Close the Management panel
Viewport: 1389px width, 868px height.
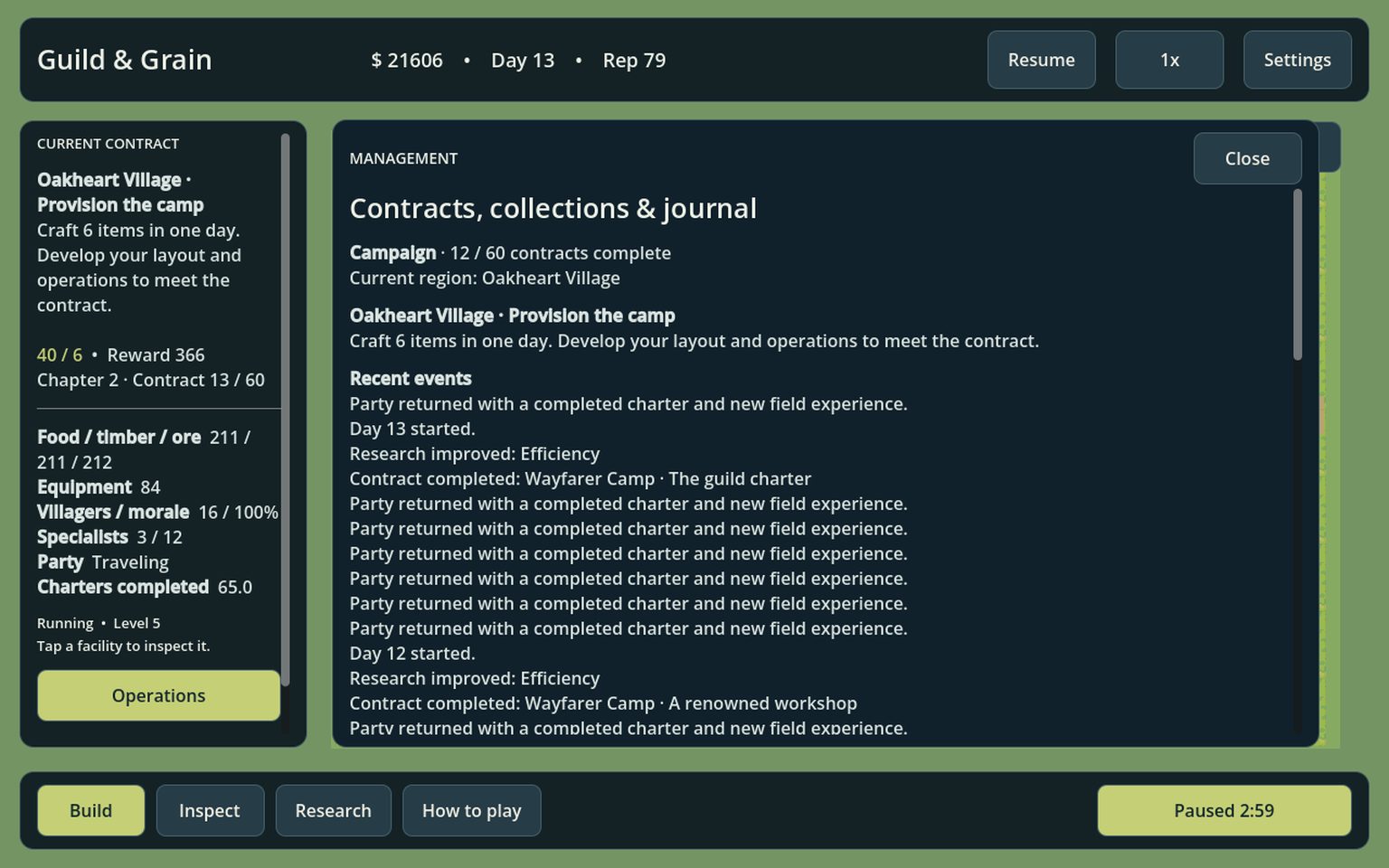click(1247, 158)
